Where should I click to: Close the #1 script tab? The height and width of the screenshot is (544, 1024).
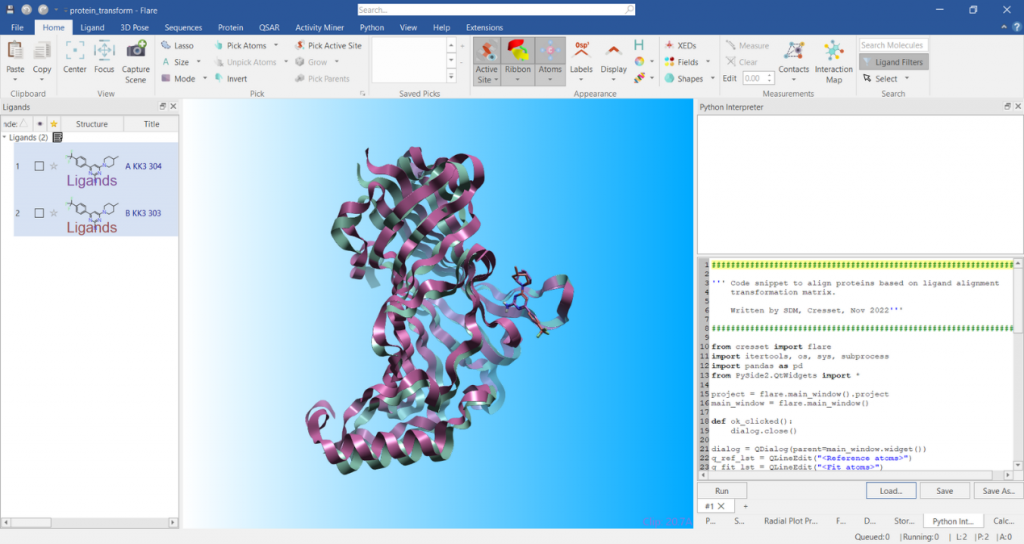(721, 506)
